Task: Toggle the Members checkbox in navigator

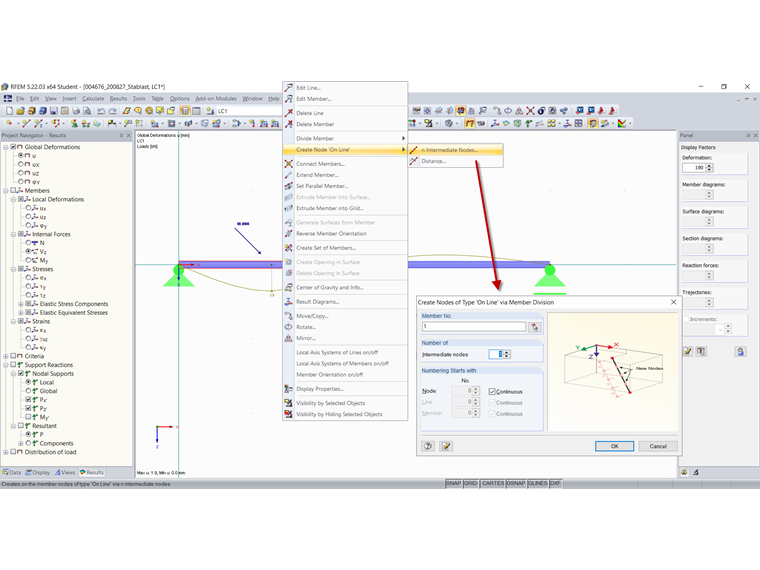Action: pyautogui.click(x=13, y=190)
